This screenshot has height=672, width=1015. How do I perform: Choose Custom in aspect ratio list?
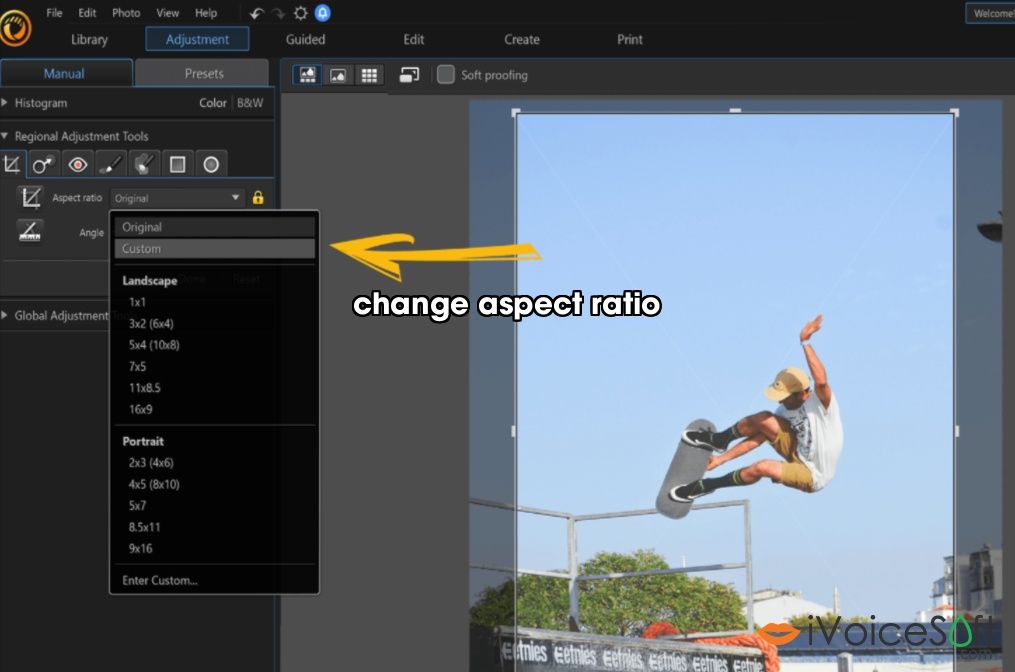tap(215, 249)
